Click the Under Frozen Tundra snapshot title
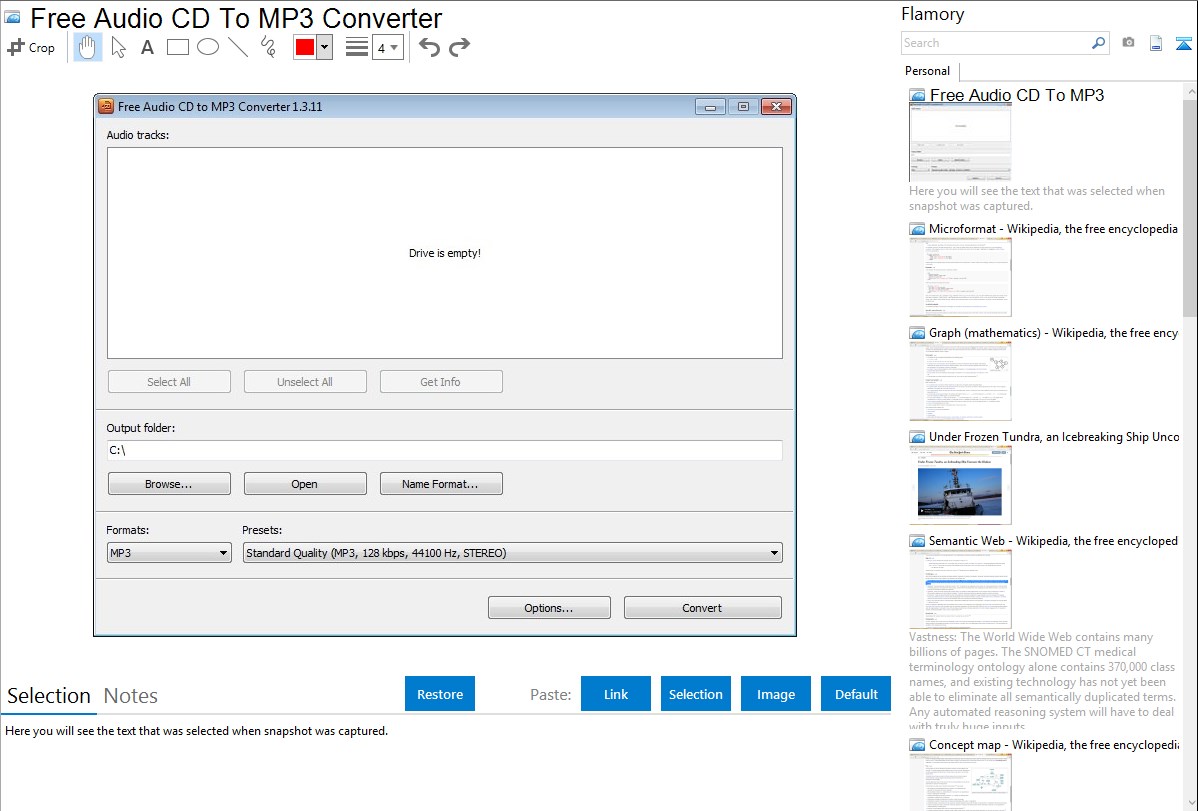 point(1054,436)
